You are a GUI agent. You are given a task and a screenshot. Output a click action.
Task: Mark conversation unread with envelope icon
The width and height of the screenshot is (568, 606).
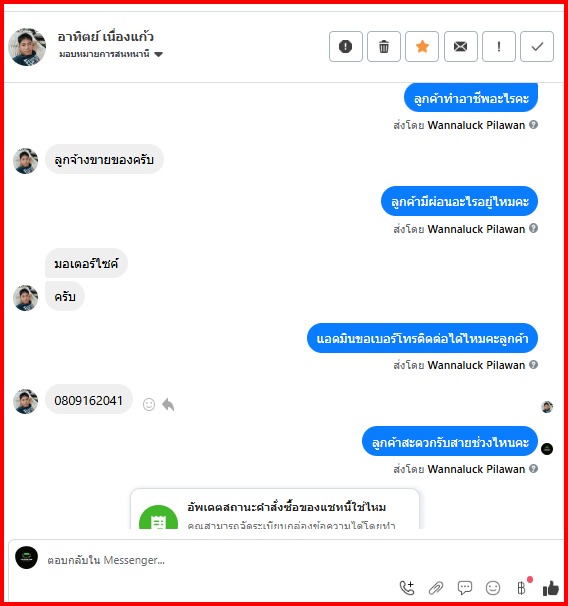tap(460, 47)
